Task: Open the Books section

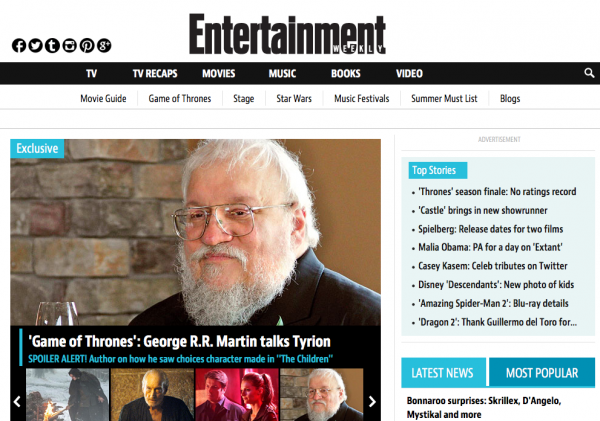Action: pos(346,73)
